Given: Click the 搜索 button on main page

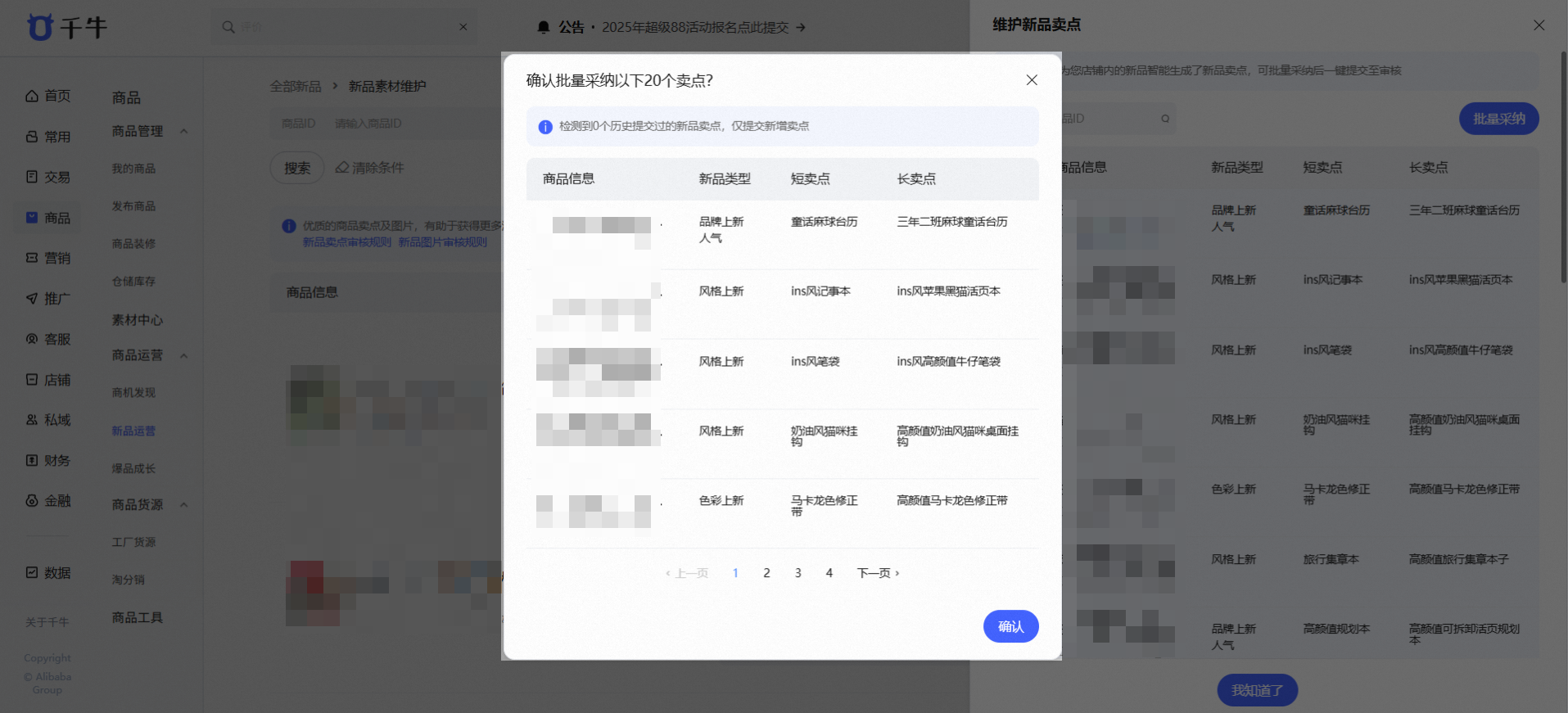Looking at the screenshot, I should tap(297, 168).
